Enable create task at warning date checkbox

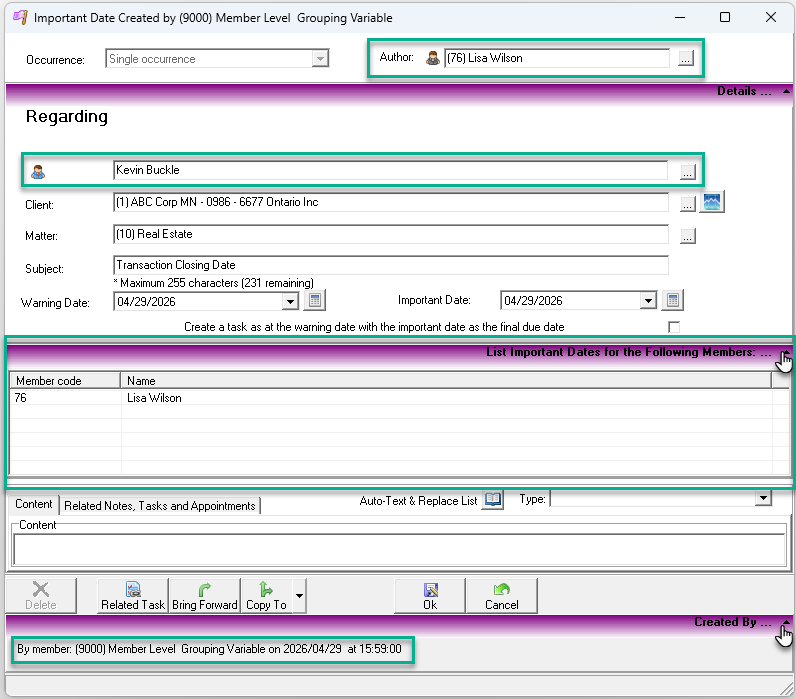point(674,327)
